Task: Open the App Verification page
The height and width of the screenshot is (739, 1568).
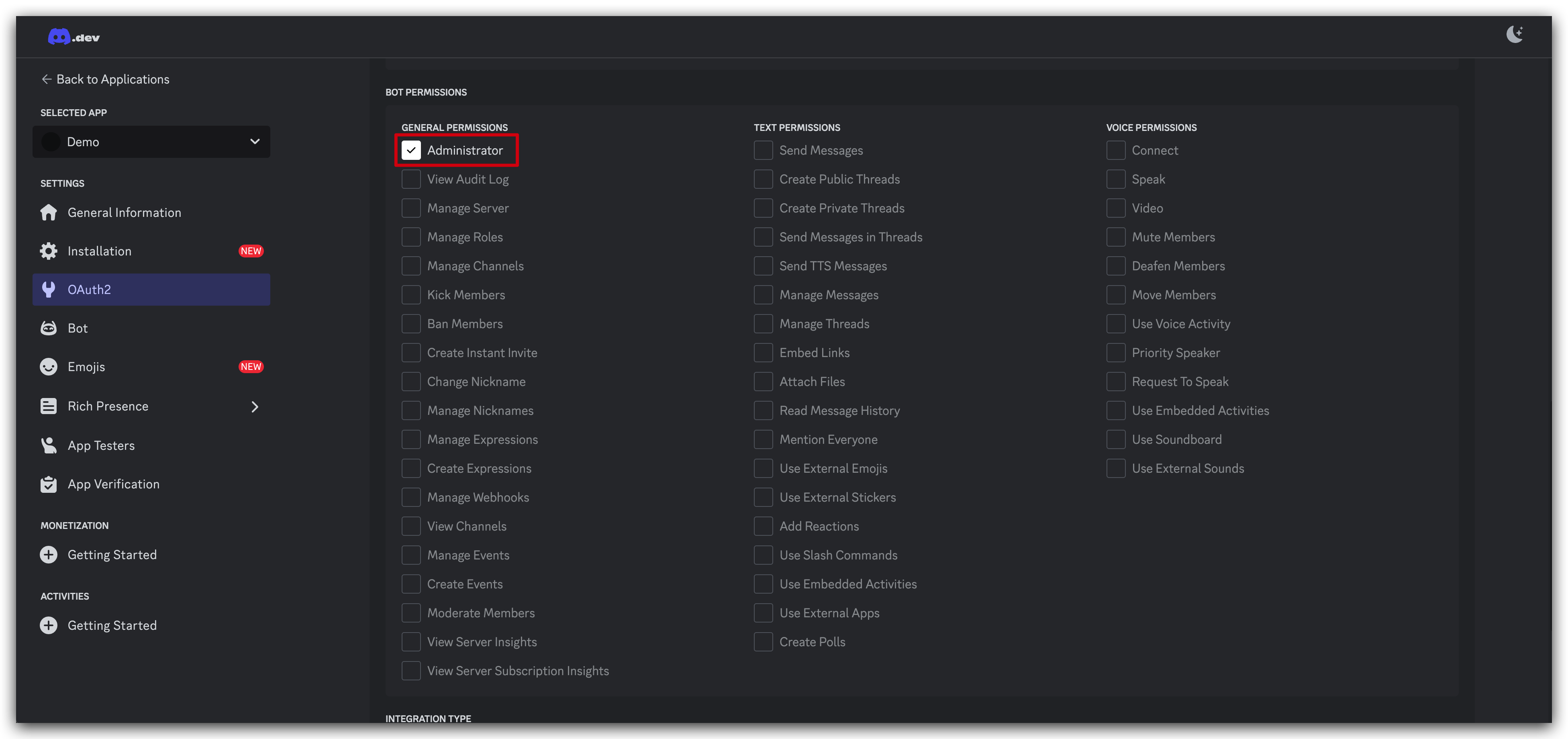Action: [x=151, y=484]
